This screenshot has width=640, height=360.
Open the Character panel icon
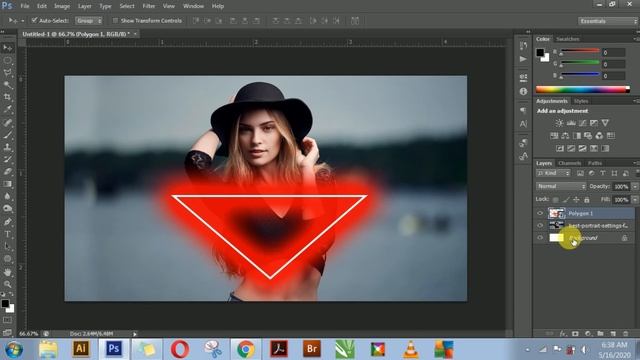[523, 124]
